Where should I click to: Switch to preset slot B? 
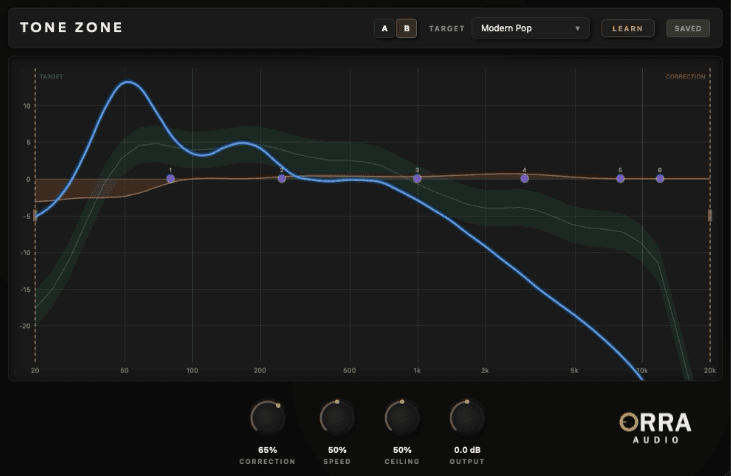(407, 28)
